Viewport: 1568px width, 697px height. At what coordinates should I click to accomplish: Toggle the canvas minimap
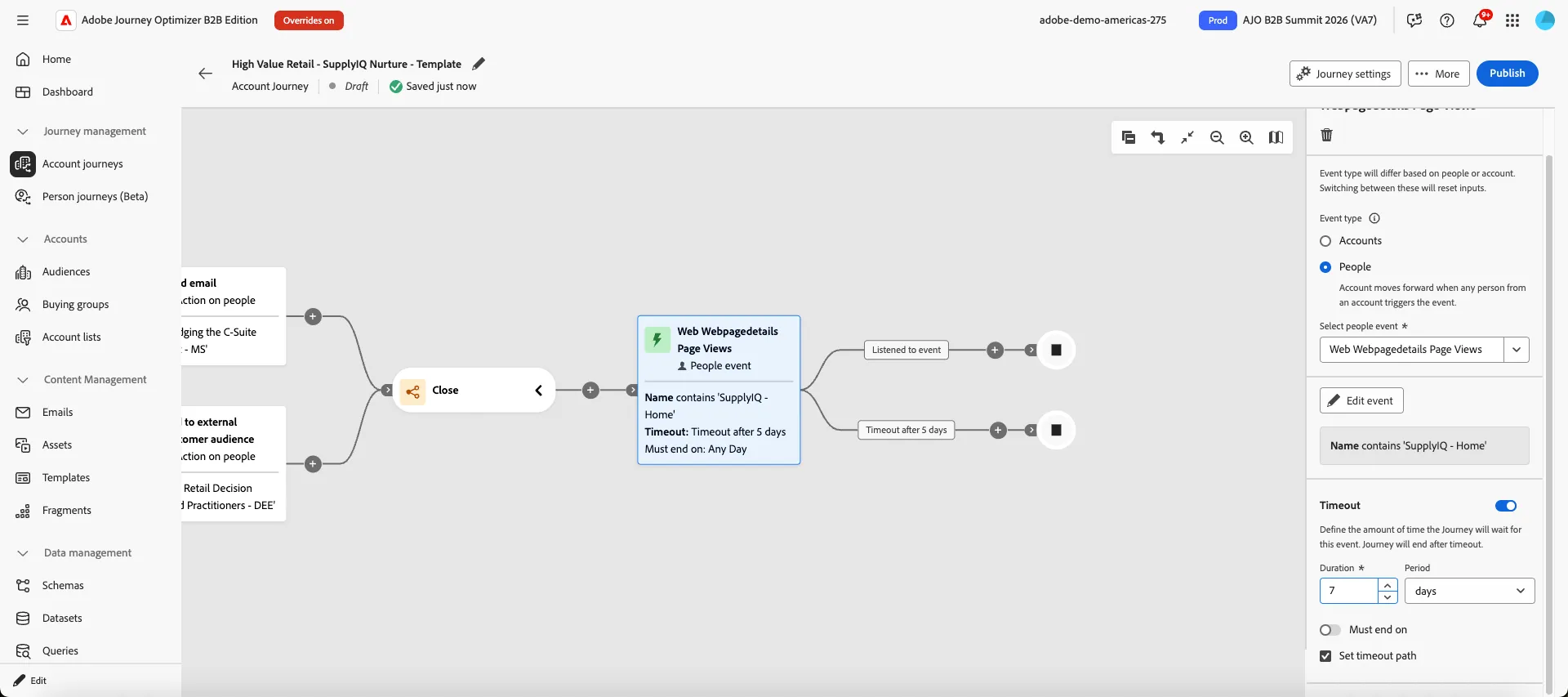[1276, 137]
